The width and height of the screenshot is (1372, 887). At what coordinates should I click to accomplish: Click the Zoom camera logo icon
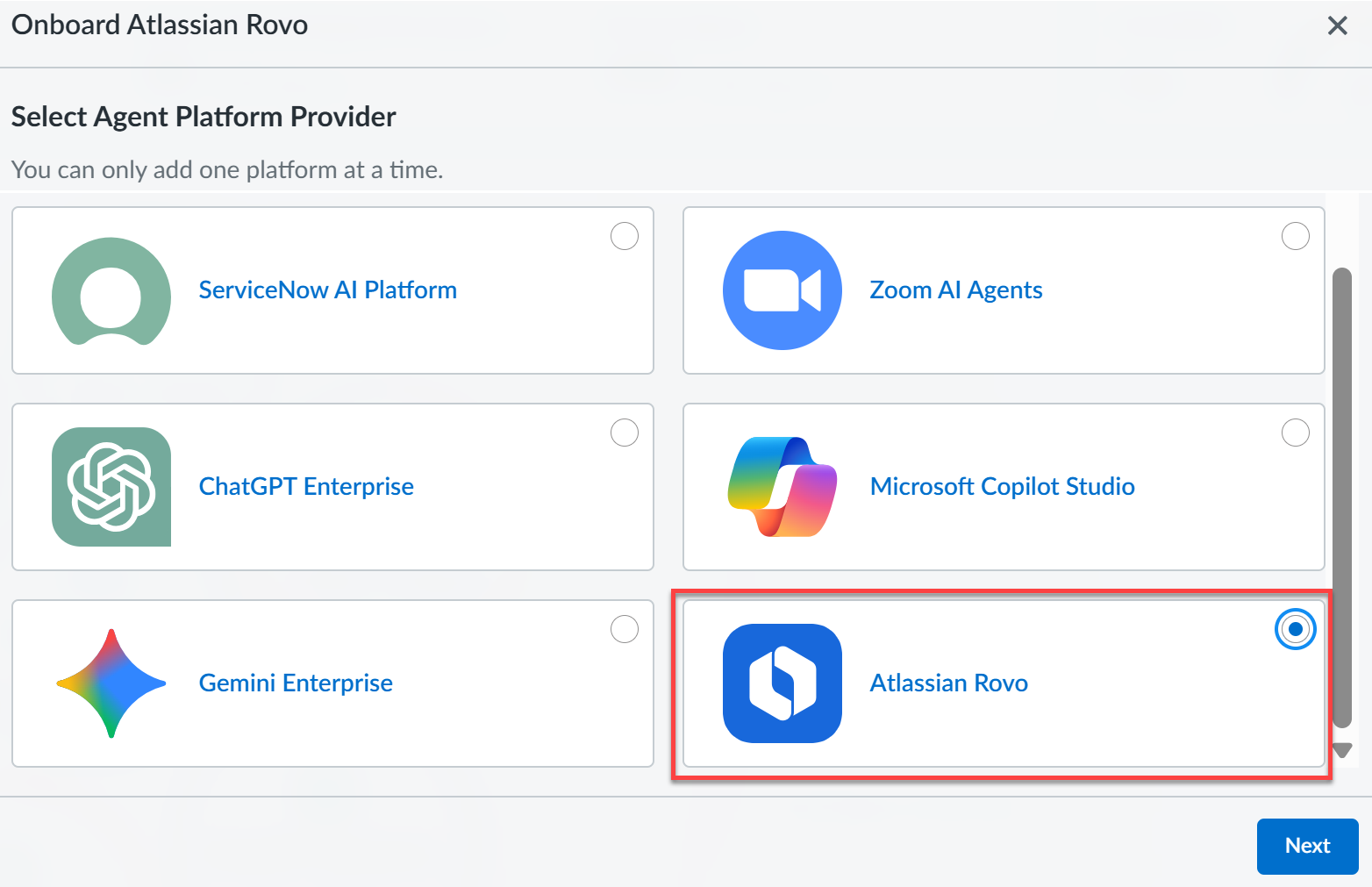click(x=782, y=290)
